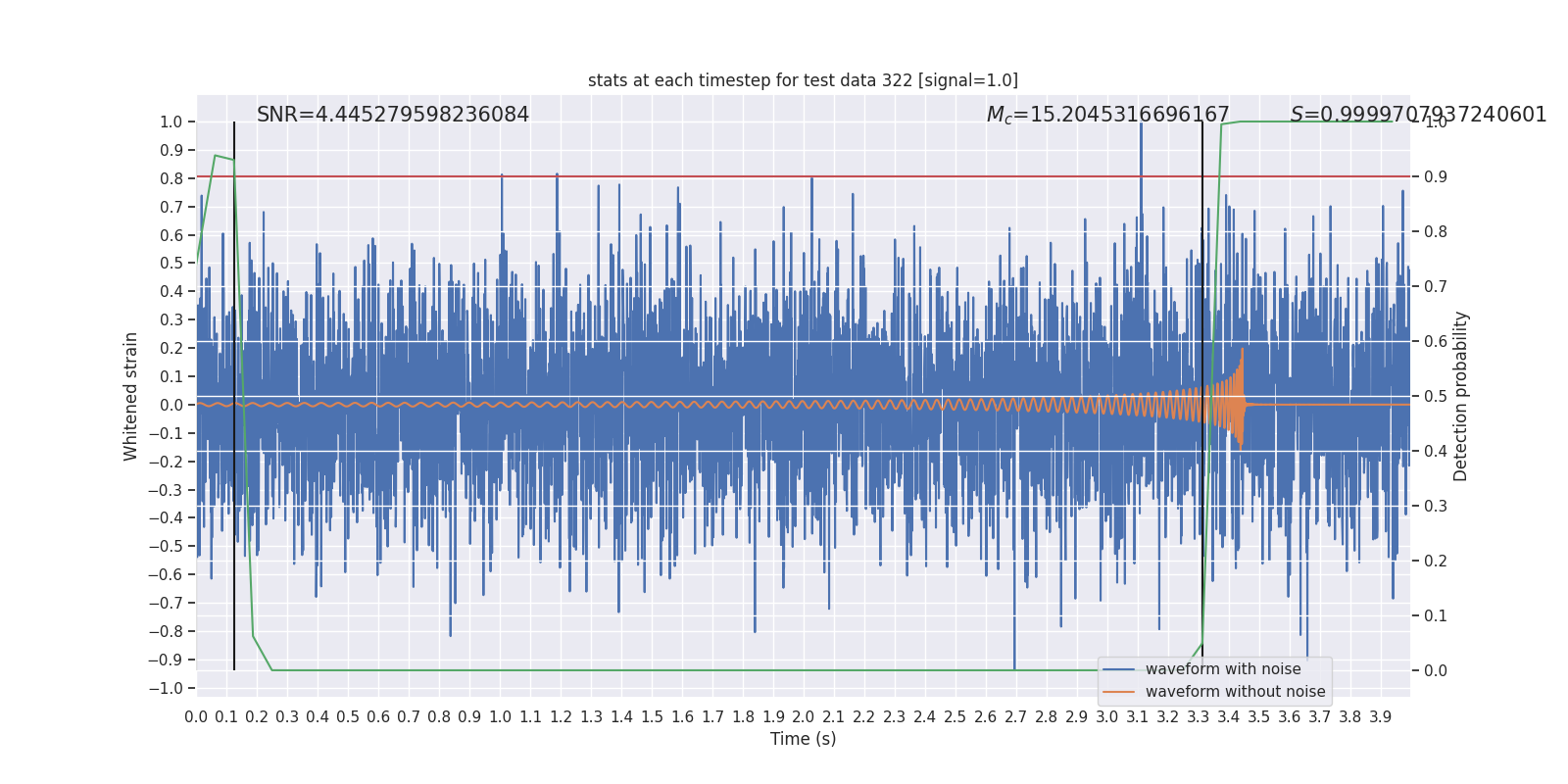
Task: Select whitened strain tick label −0.5
Action: coord(166,546)
